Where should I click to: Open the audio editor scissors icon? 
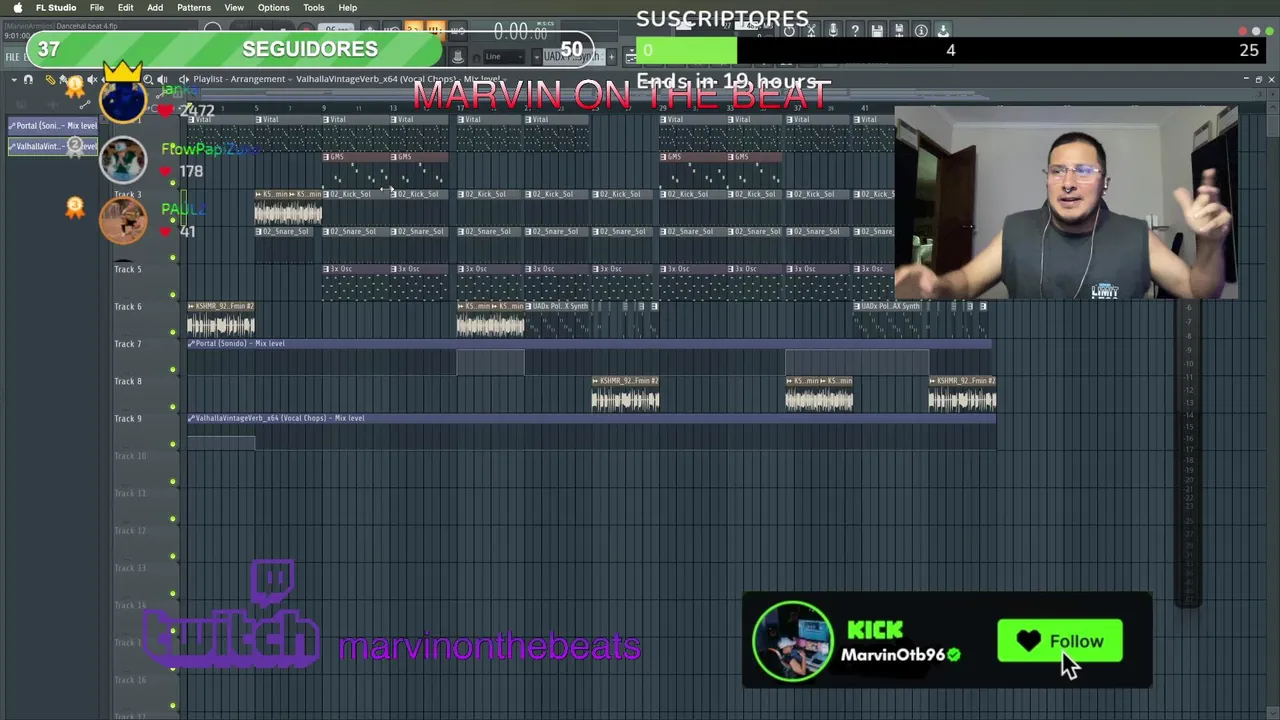(811, 31)
